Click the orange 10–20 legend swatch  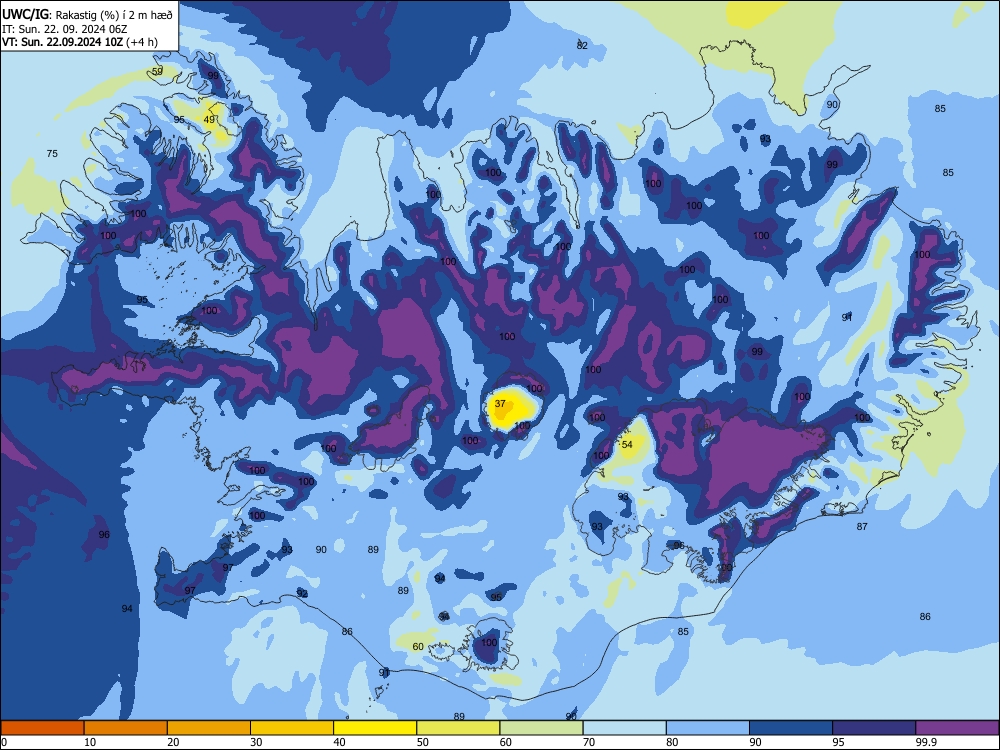(126, 728)
